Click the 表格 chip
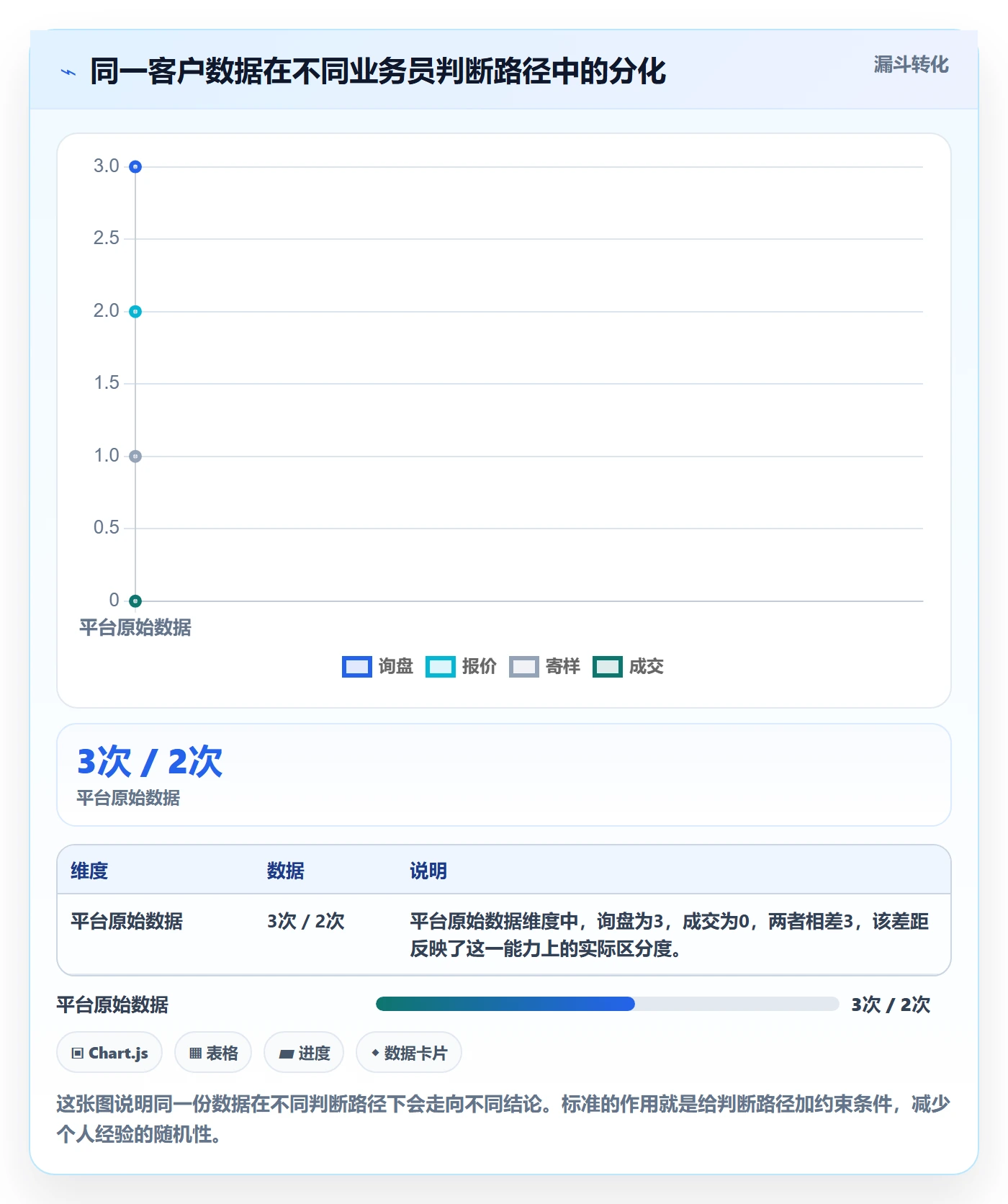The width and height of the screenshot is (1008, 1204). [x=213, y=1053]
